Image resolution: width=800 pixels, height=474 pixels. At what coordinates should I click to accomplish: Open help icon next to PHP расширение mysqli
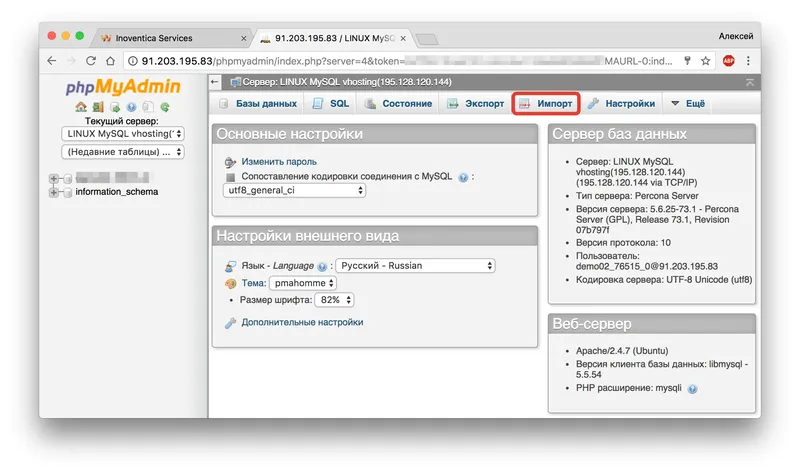(x=692, y=389)
